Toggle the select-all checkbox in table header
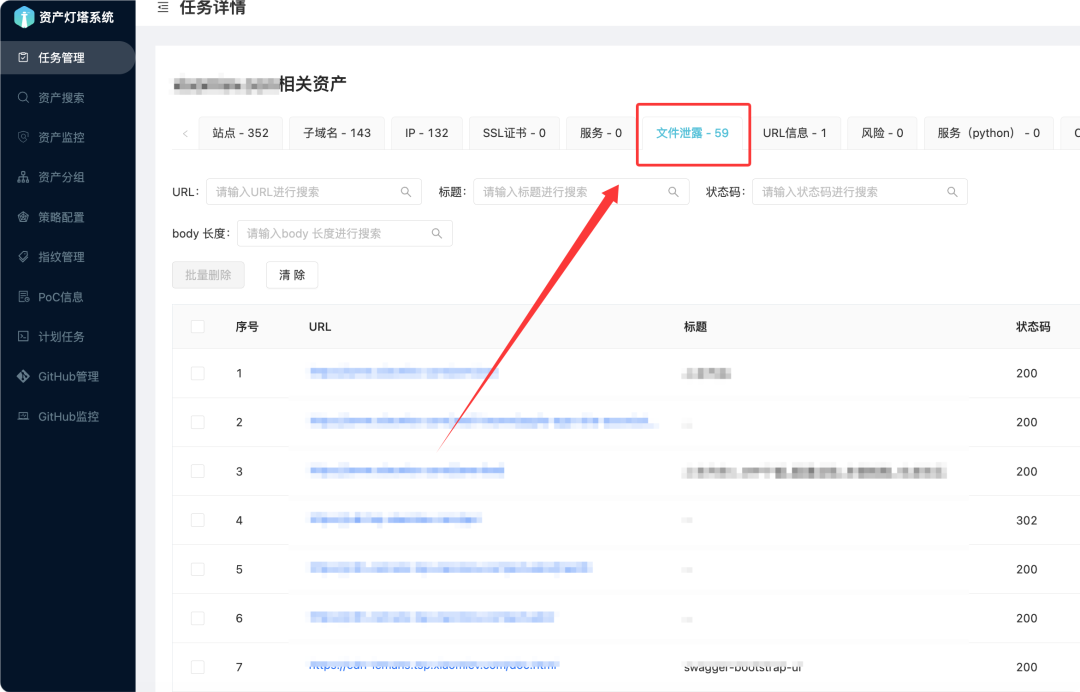Viewport: 1080px width, 692px height. coord(198,326)
